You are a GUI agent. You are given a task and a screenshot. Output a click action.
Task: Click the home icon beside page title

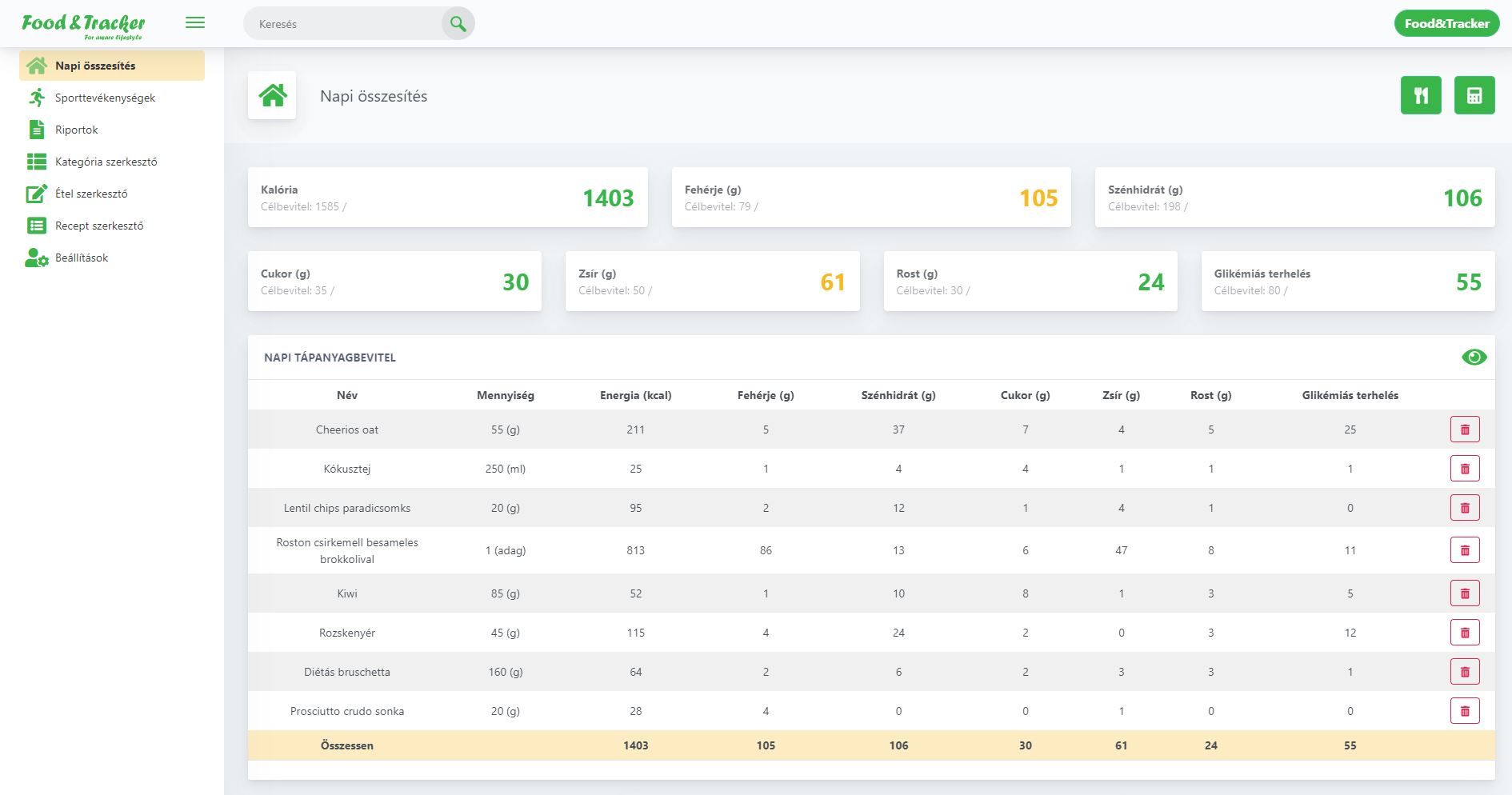pyautogui.click(x=272, y=95)
